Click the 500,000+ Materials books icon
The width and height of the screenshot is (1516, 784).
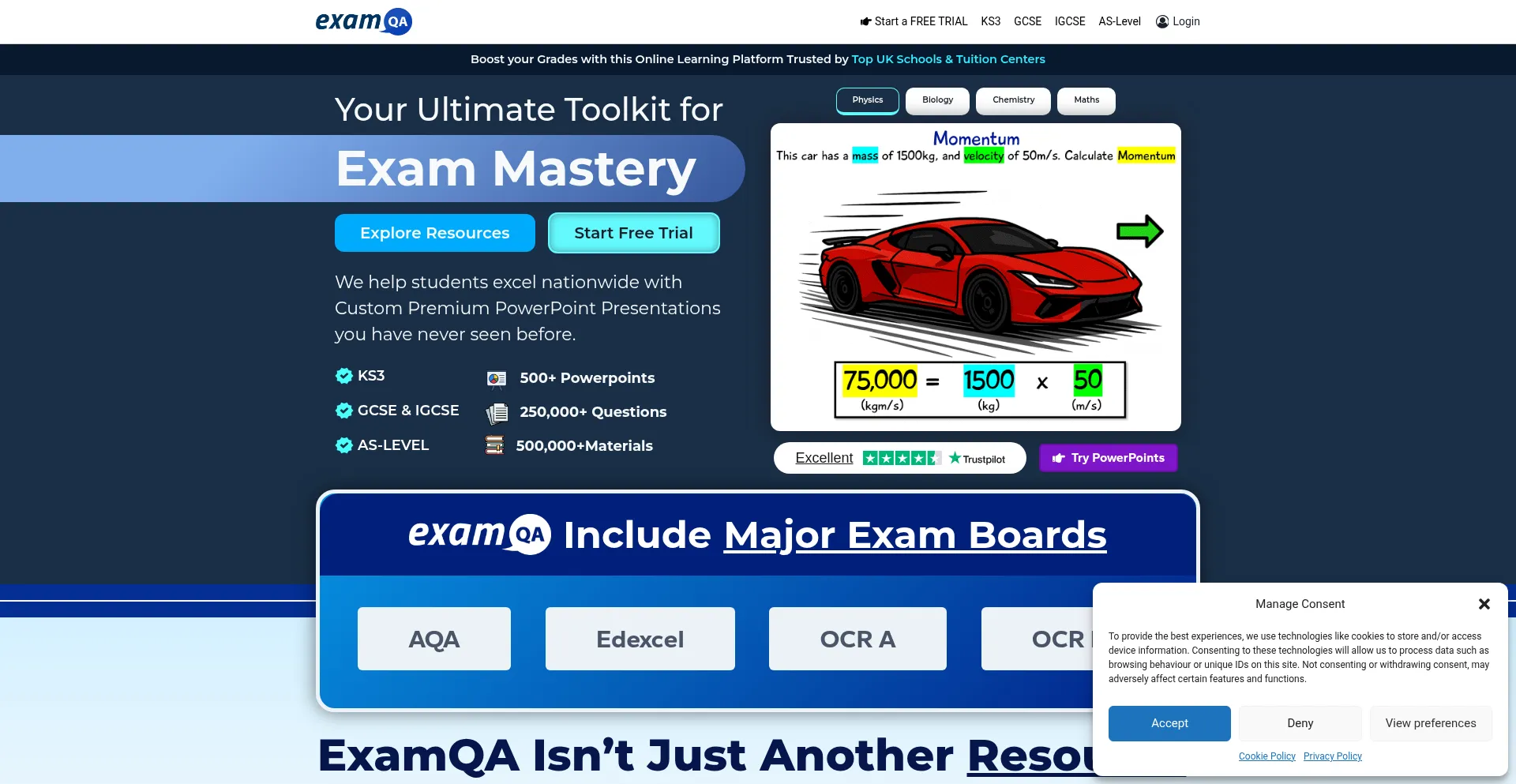point(494,445)
